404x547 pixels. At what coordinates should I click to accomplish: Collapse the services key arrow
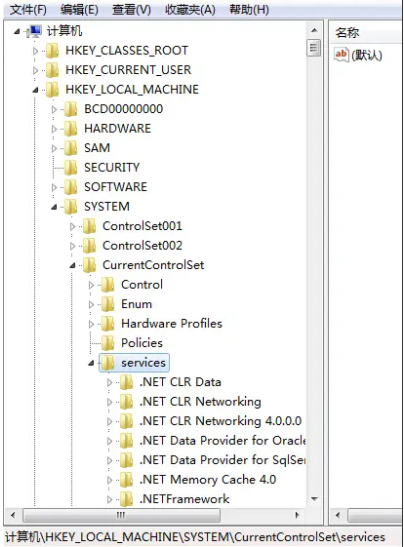[x=91, y=364]
